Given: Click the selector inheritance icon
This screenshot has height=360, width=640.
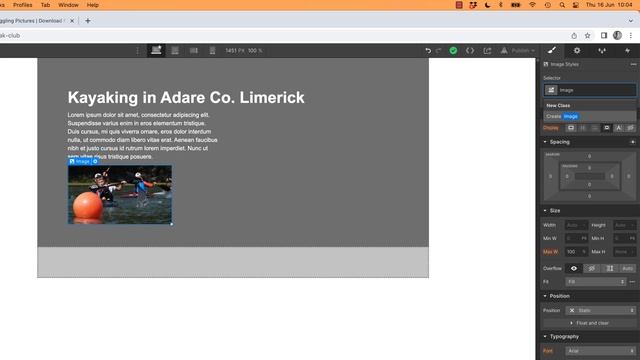Looking at the screenshot, I should pos(551,90).
